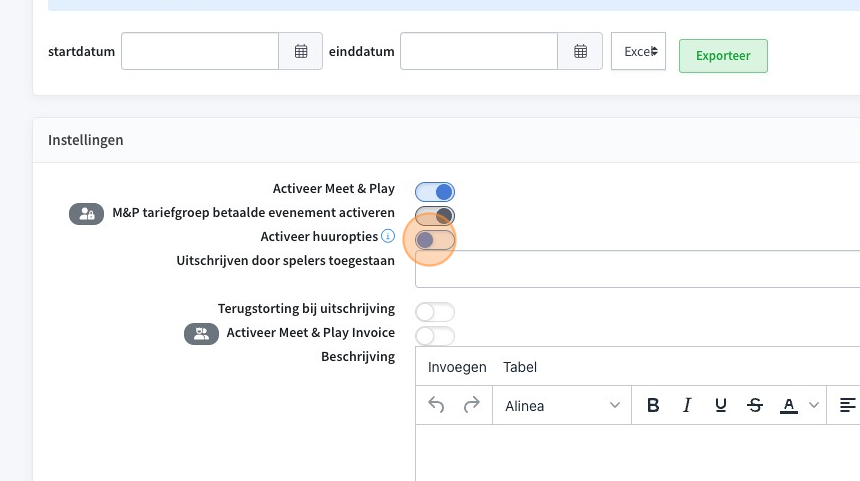
Task: Toggle the Activeer huuropties switch
Action: pyautogui.click(x=435, y=240)
